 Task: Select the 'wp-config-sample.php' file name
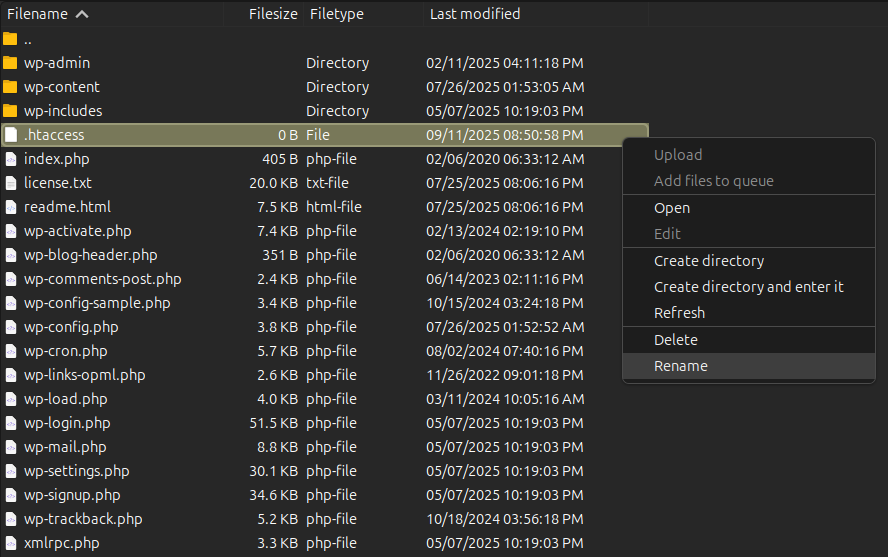97,303
